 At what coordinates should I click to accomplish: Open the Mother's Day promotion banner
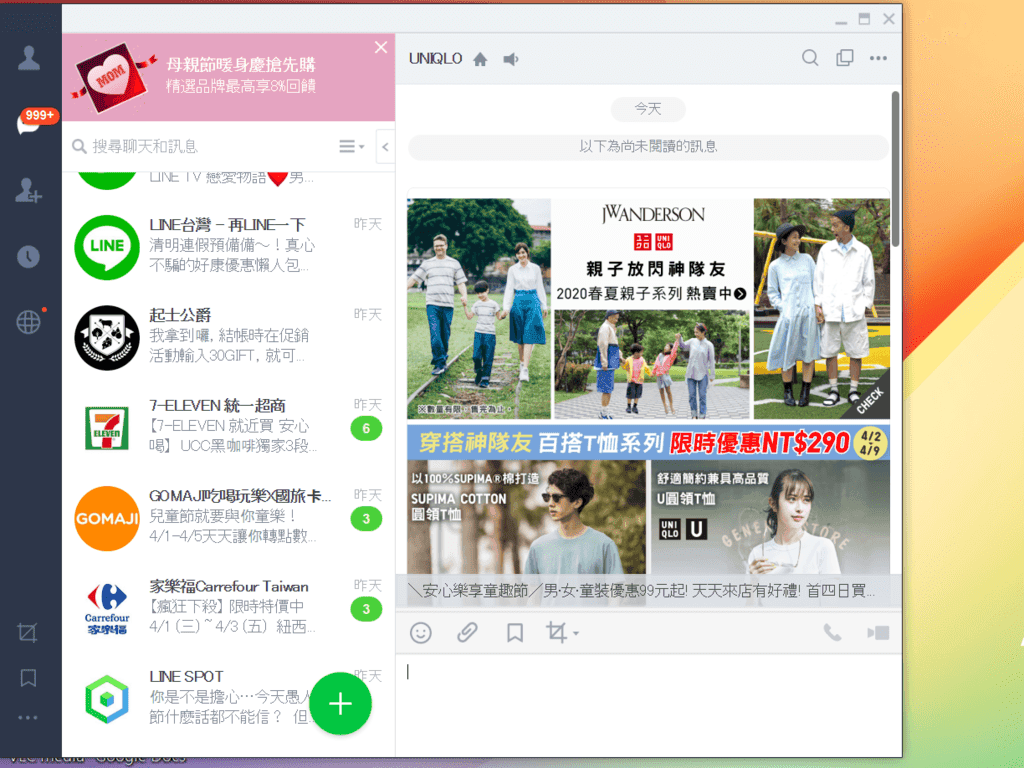pyautogui.click(x=228, y=77)
